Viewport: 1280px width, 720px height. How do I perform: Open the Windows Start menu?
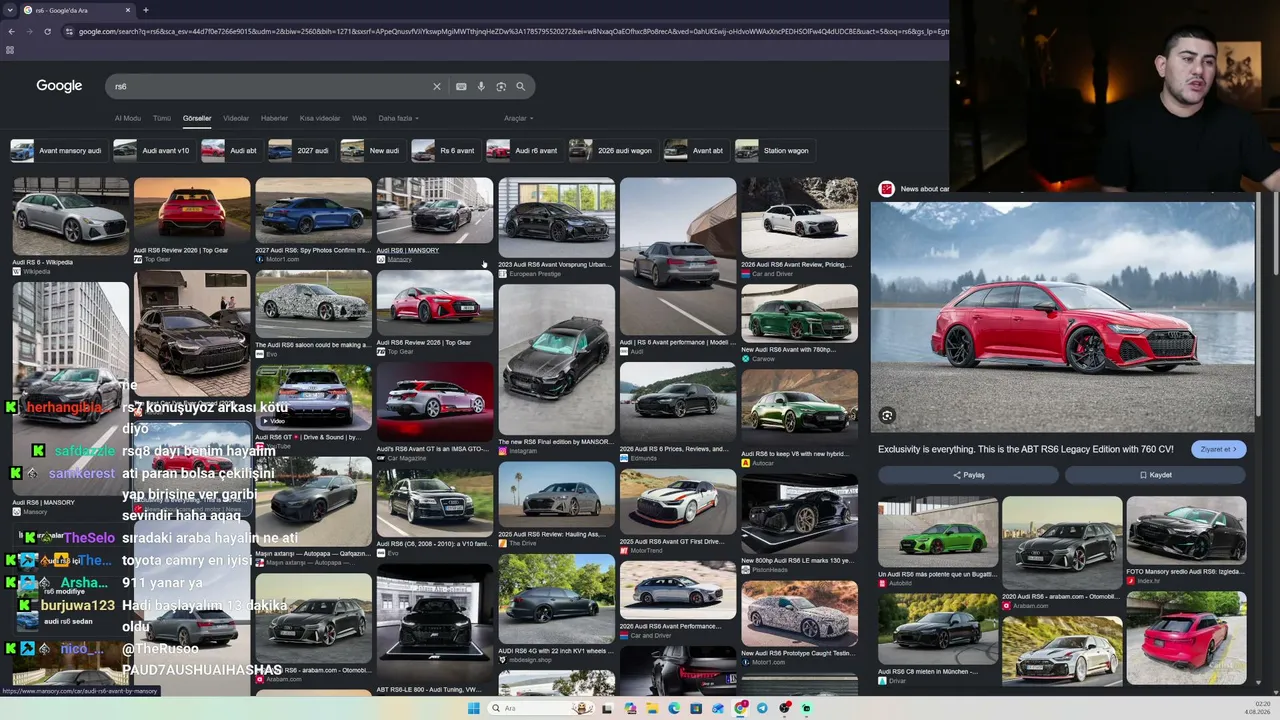tap(473, 708)
